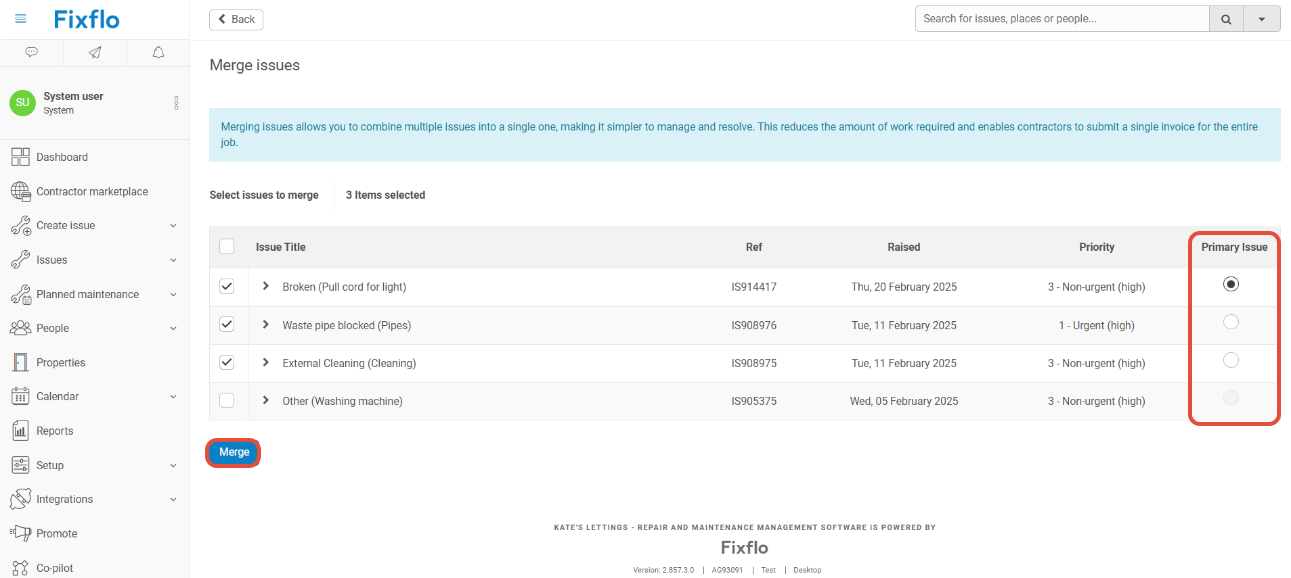
Task: Click the Issue Title column header
Action: (x=281, y=247)
